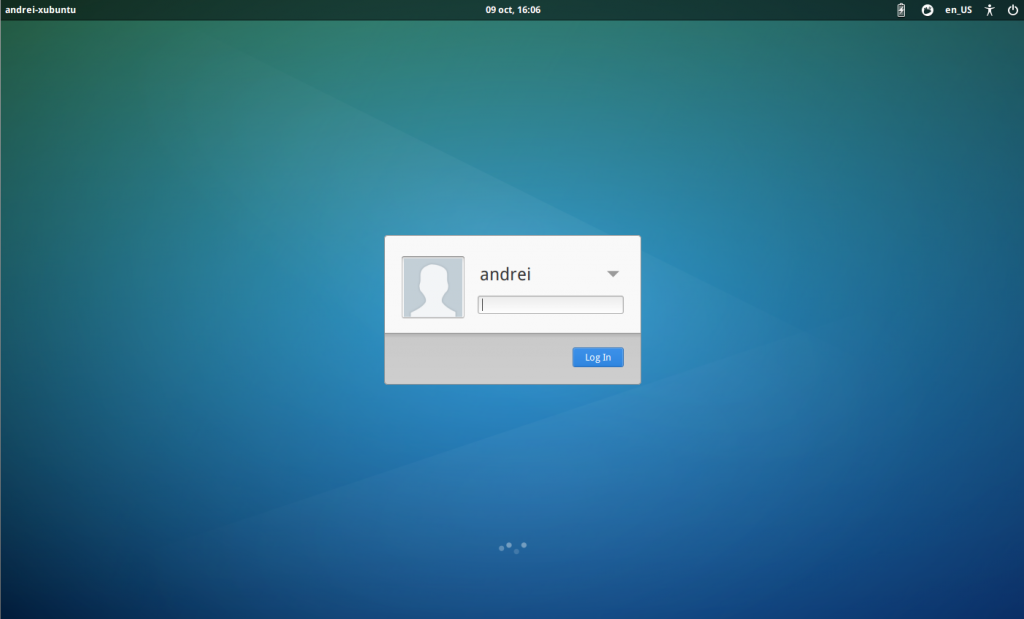Open shutdown options via the power symbol
This screenshot has width=1024, height=619.
(1011, 10)
